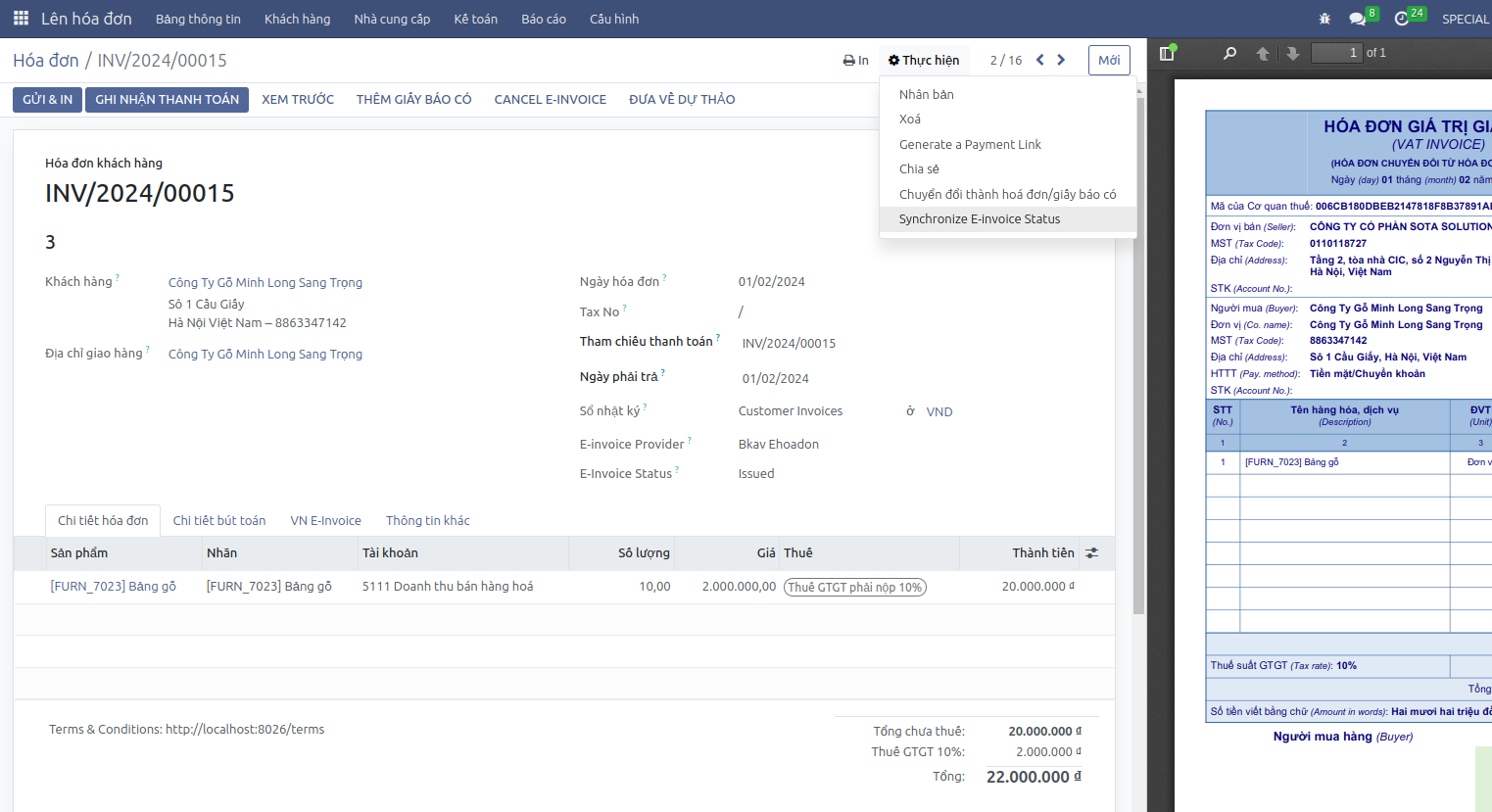Go to next invoice record arrow
This screenshot has width=1492, height=812.
tap(1061, 60)
